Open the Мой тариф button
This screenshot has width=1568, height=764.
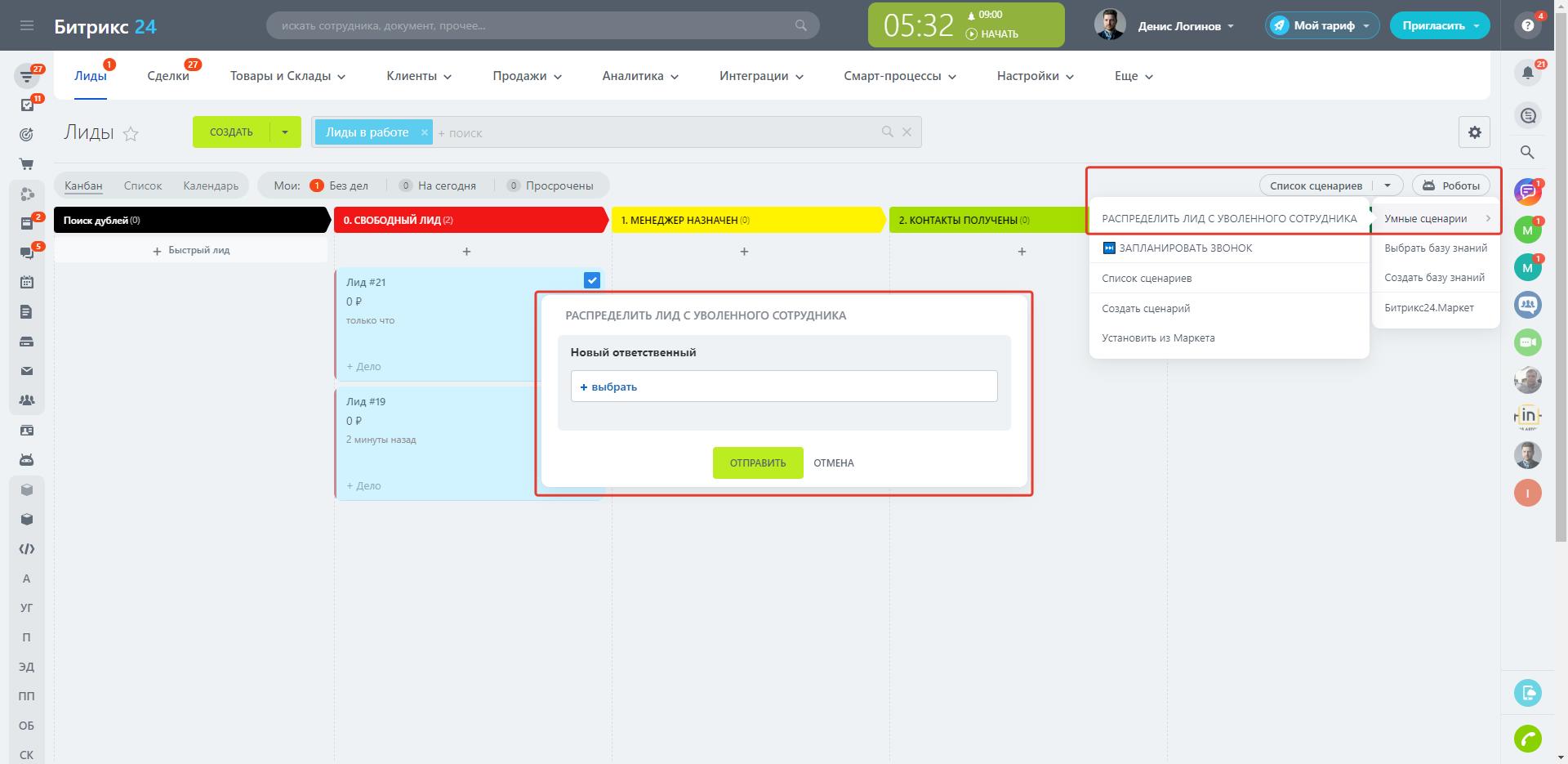(x=1322, y=25)
